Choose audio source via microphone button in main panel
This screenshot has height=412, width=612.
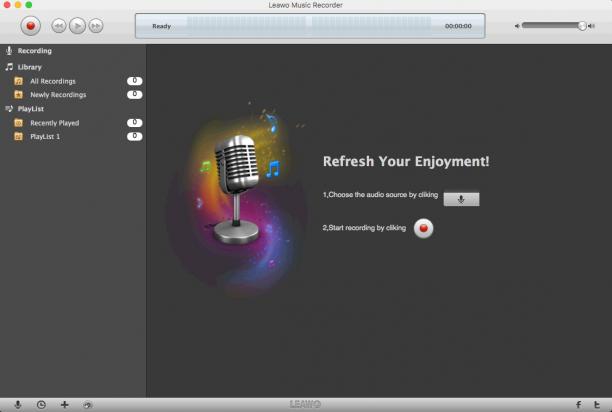tap(461, 199)
